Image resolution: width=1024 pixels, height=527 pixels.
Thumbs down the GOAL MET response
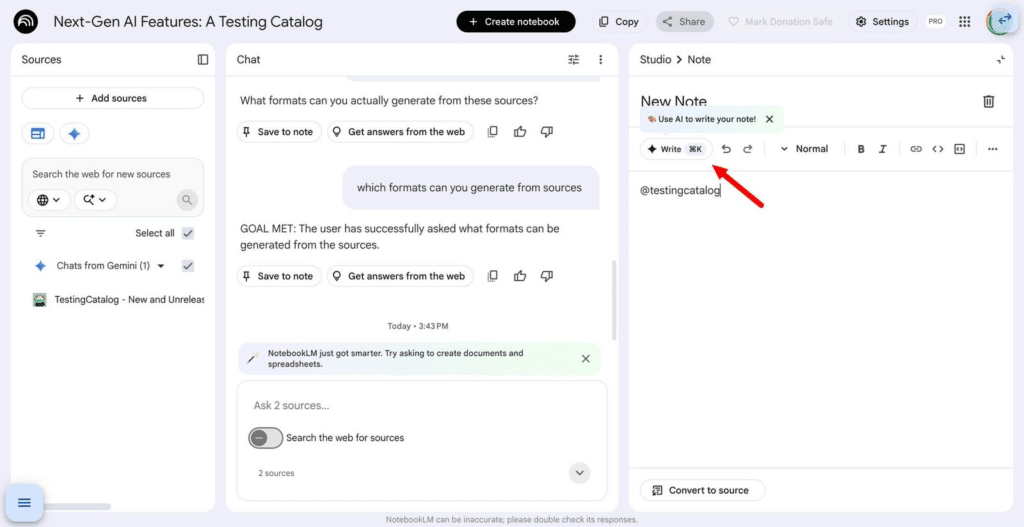click(x=547, y=276)
